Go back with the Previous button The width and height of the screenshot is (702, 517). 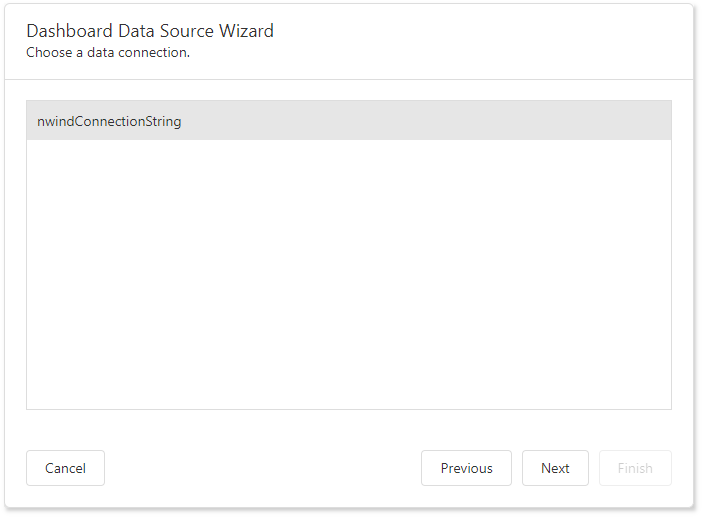(466, 468)
